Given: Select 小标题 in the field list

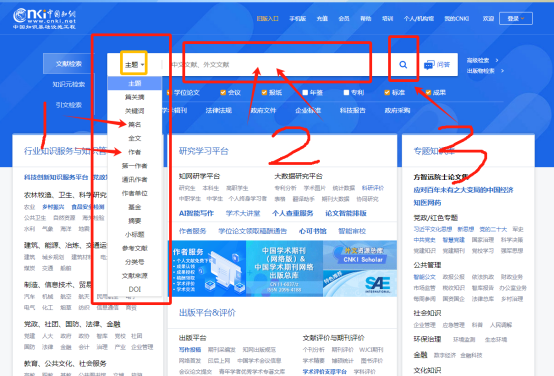Looking at the screenshot, I should coord(135,234).
